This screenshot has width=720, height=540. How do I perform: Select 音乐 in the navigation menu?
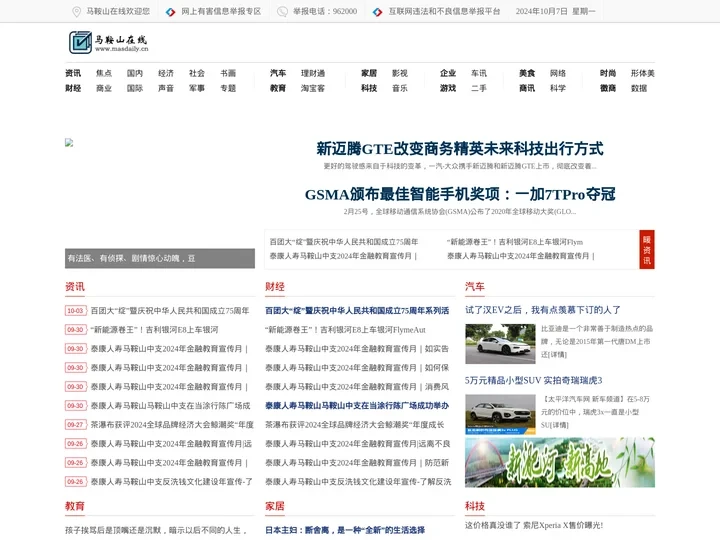(399, 88)
